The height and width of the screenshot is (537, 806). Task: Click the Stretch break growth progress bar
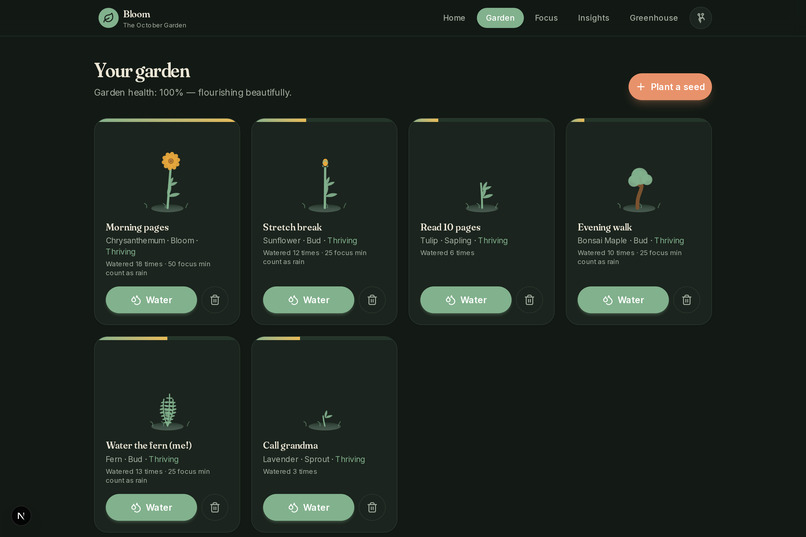(x=324, y=121)
